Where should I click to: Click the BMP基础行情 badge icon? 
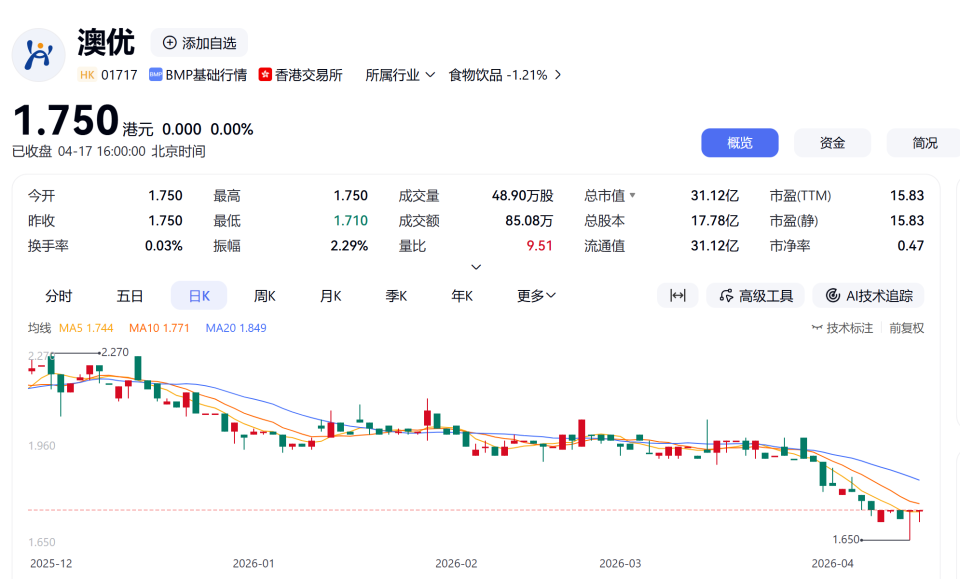tap(156, 75)
